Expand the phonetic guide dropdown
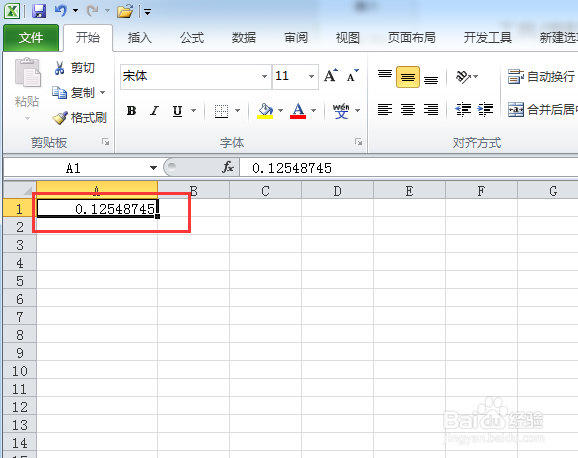 (x=358, y=110)
